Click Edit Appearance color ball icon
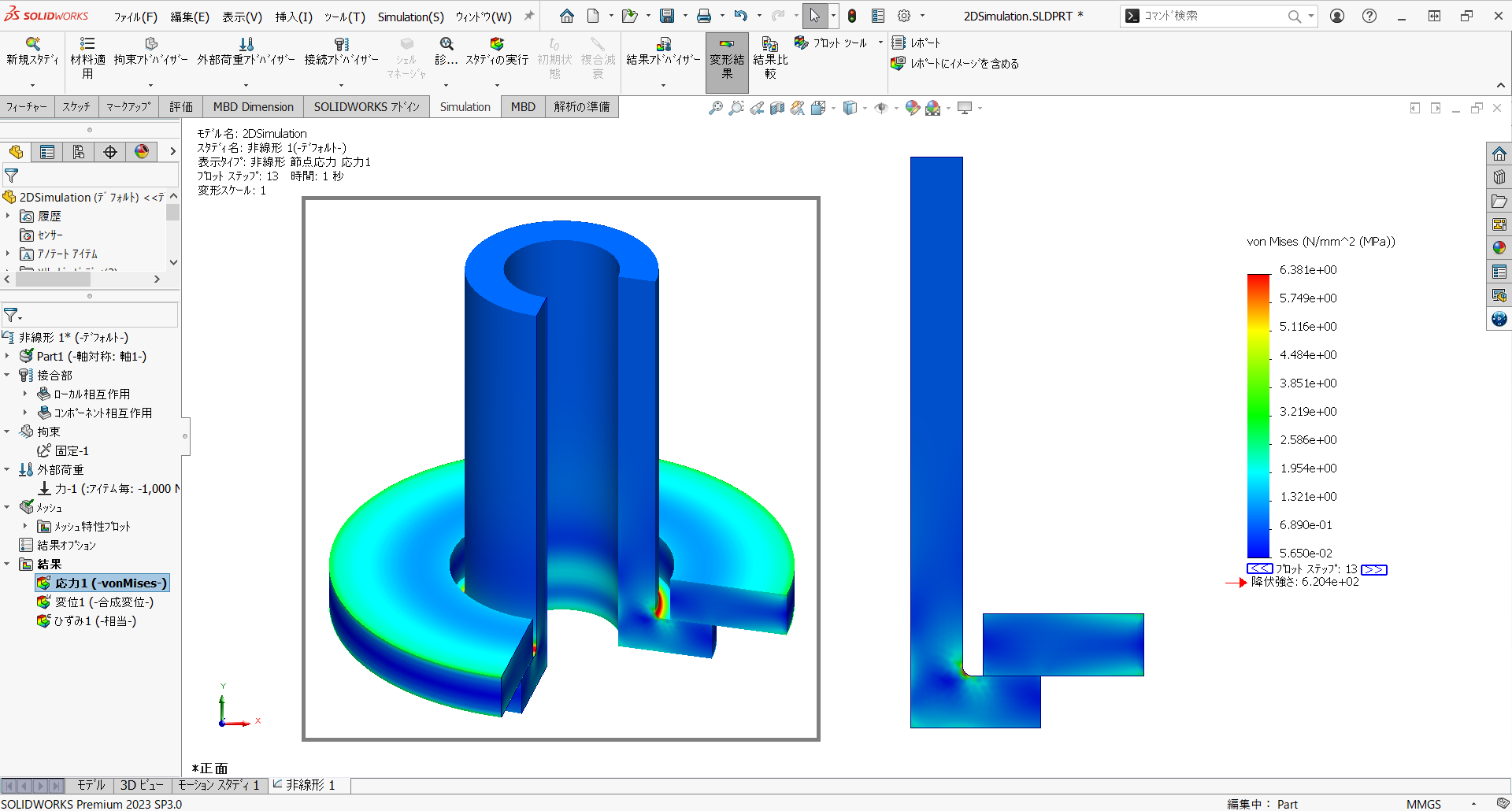This screenshot has height=811, width=1512. [x=913, y=108]
